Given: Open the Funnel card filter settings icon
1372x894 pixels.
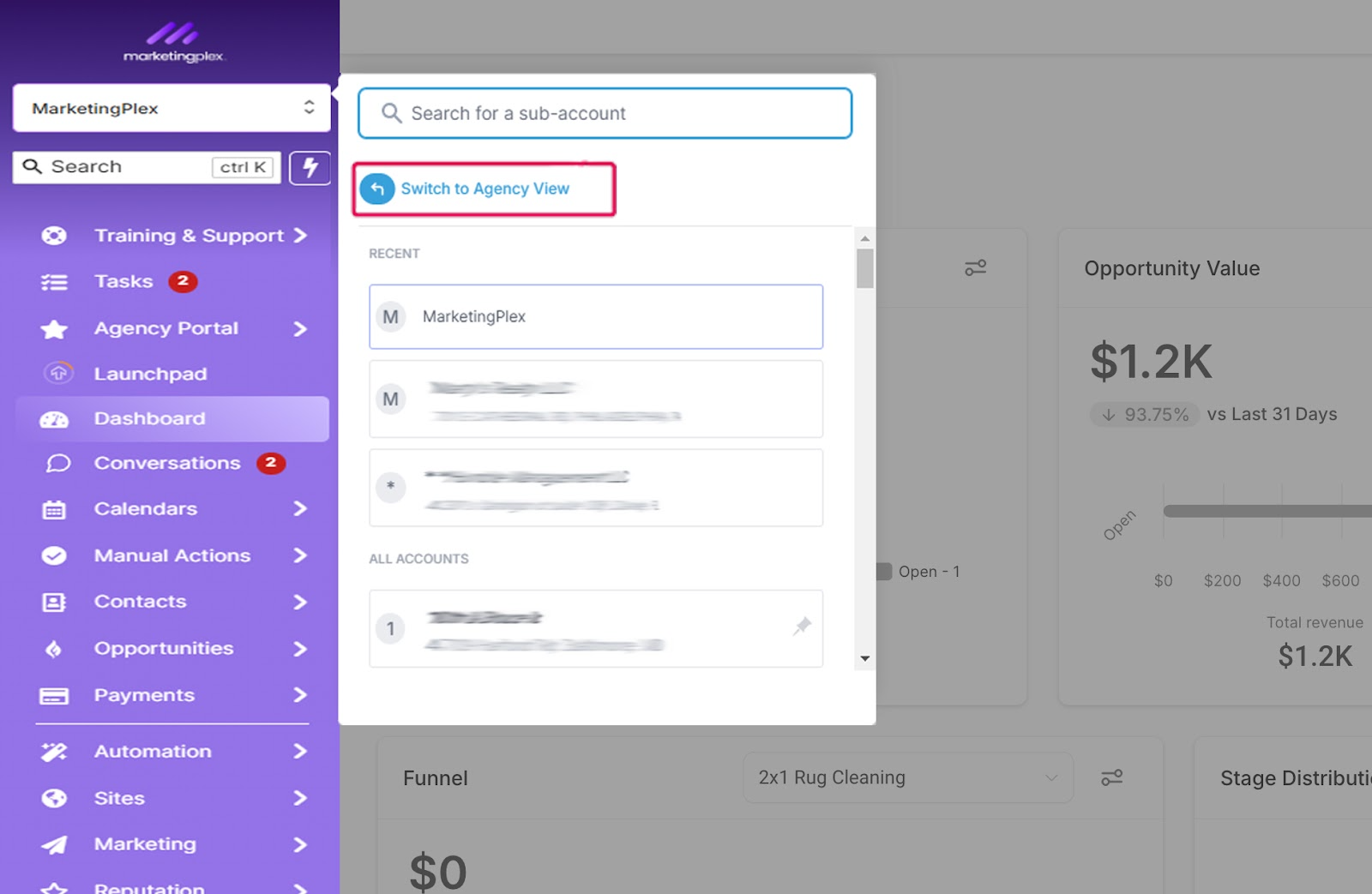Looking at the screenshot, I should [x=1112, y=778].
